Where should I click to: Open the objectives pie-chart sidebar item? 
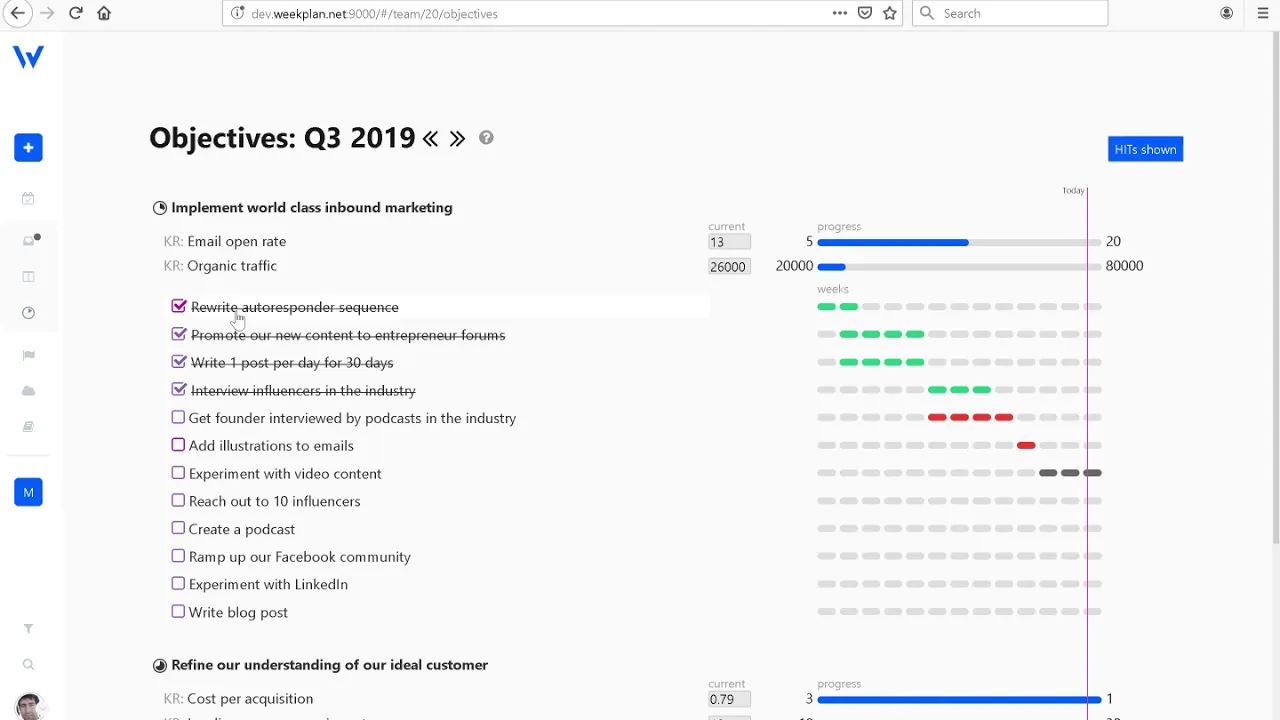click(x=28, y=313)
